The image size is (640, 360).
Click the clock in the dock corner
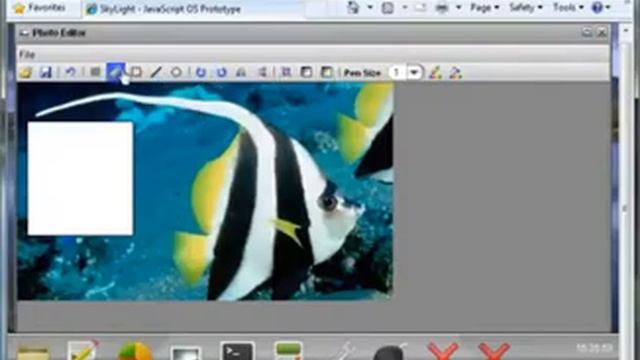(594, 348)
